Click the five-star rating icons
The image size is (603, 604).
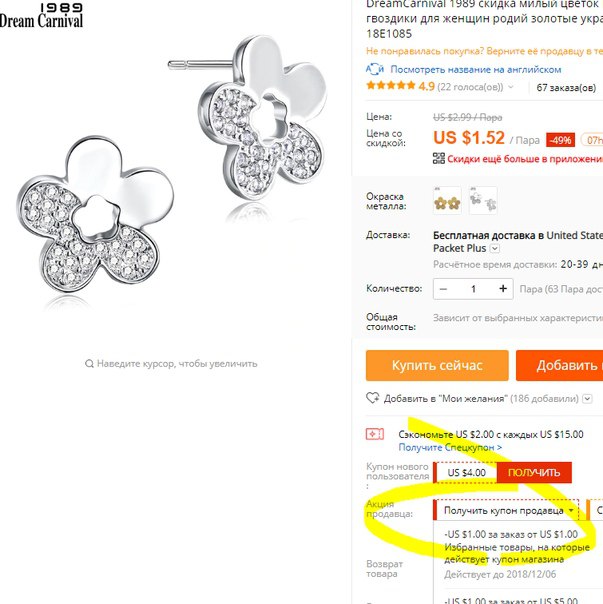(x=391, y=86)
